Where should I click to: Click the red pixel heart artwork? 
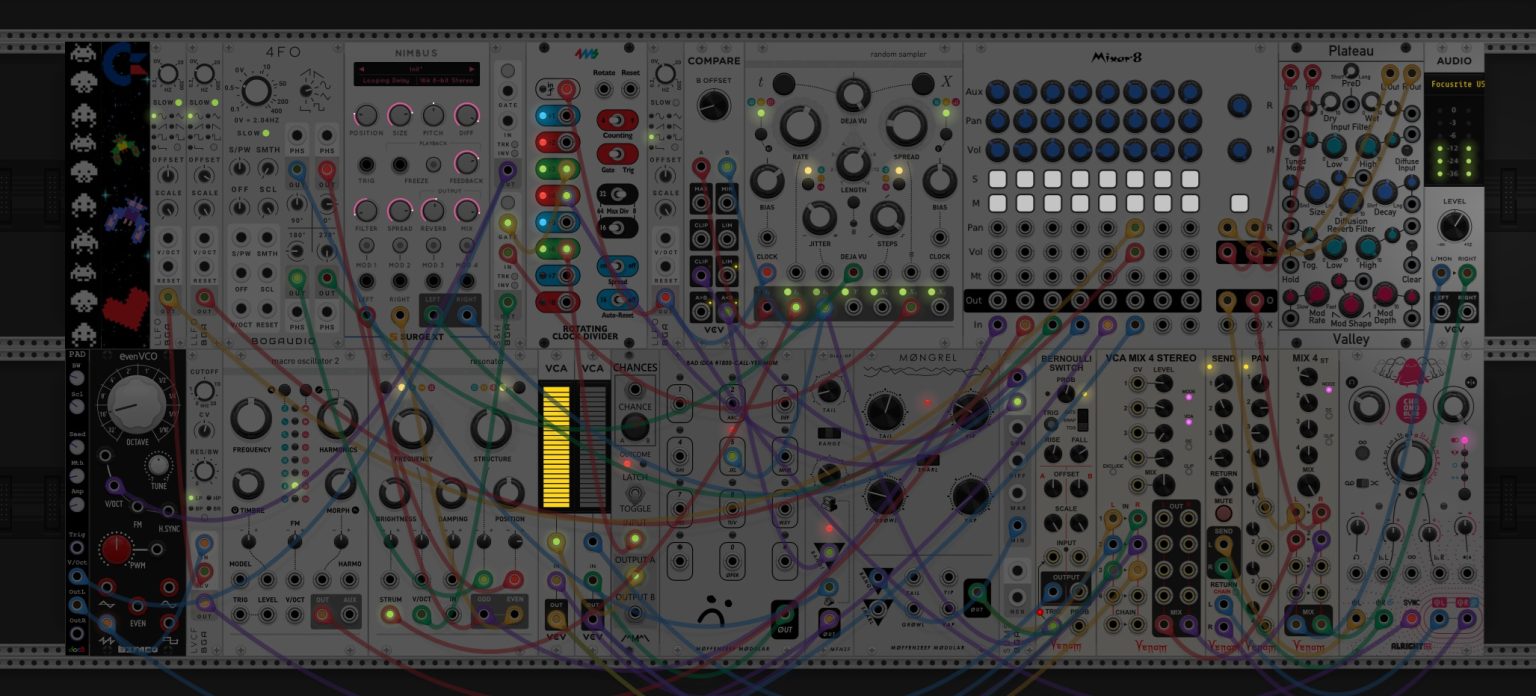click(125, 308)
